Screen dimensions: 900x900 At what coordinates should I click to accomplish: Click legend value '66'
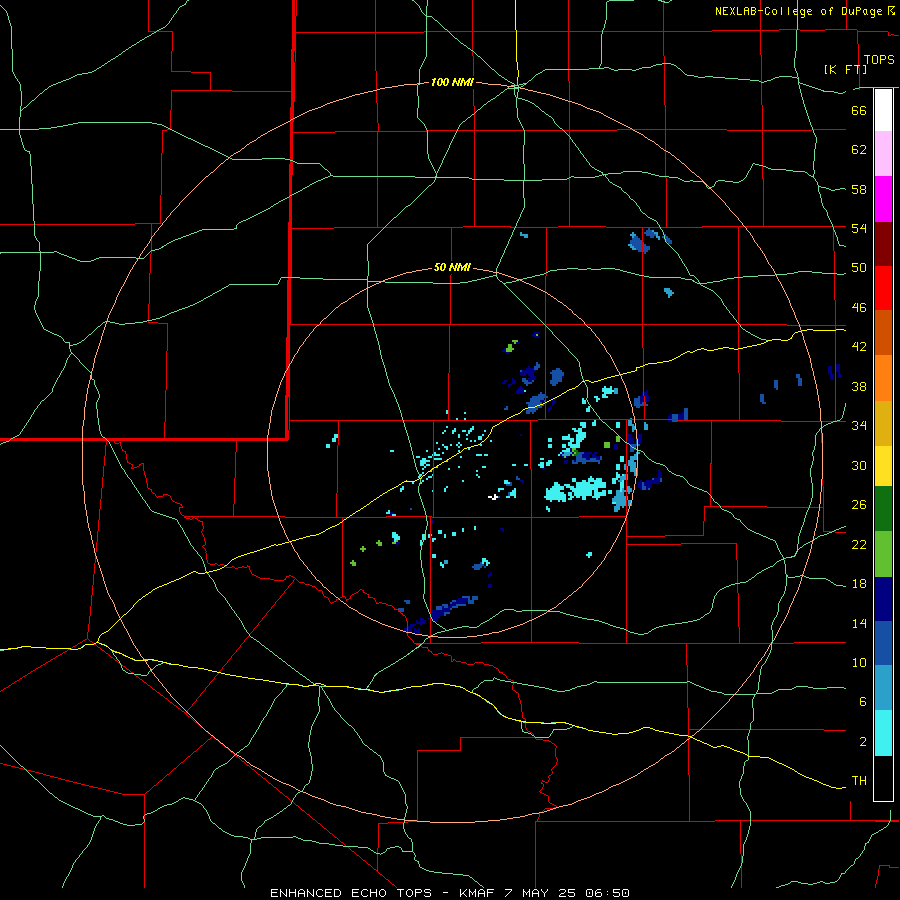pos(859,111)
